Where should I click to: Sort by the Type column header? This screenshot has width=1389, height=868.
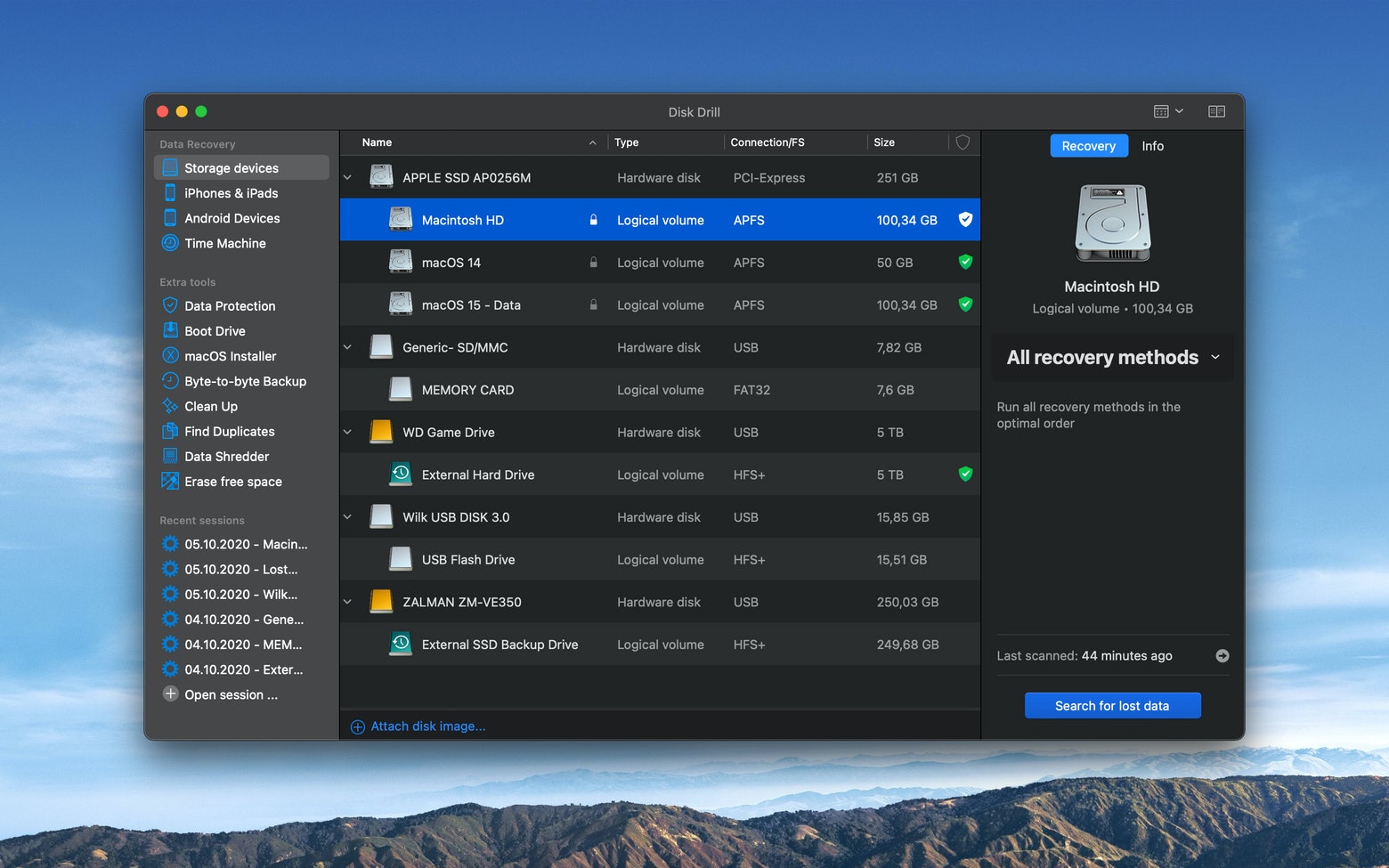(665, 142)
